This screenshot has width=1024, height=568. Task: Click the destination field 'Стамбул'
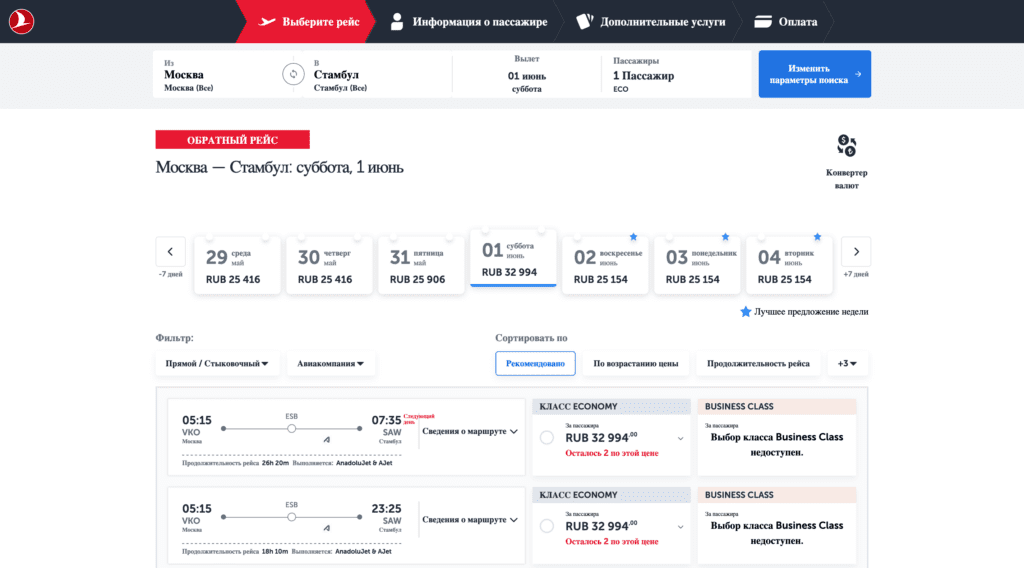[x=377, y=74]
